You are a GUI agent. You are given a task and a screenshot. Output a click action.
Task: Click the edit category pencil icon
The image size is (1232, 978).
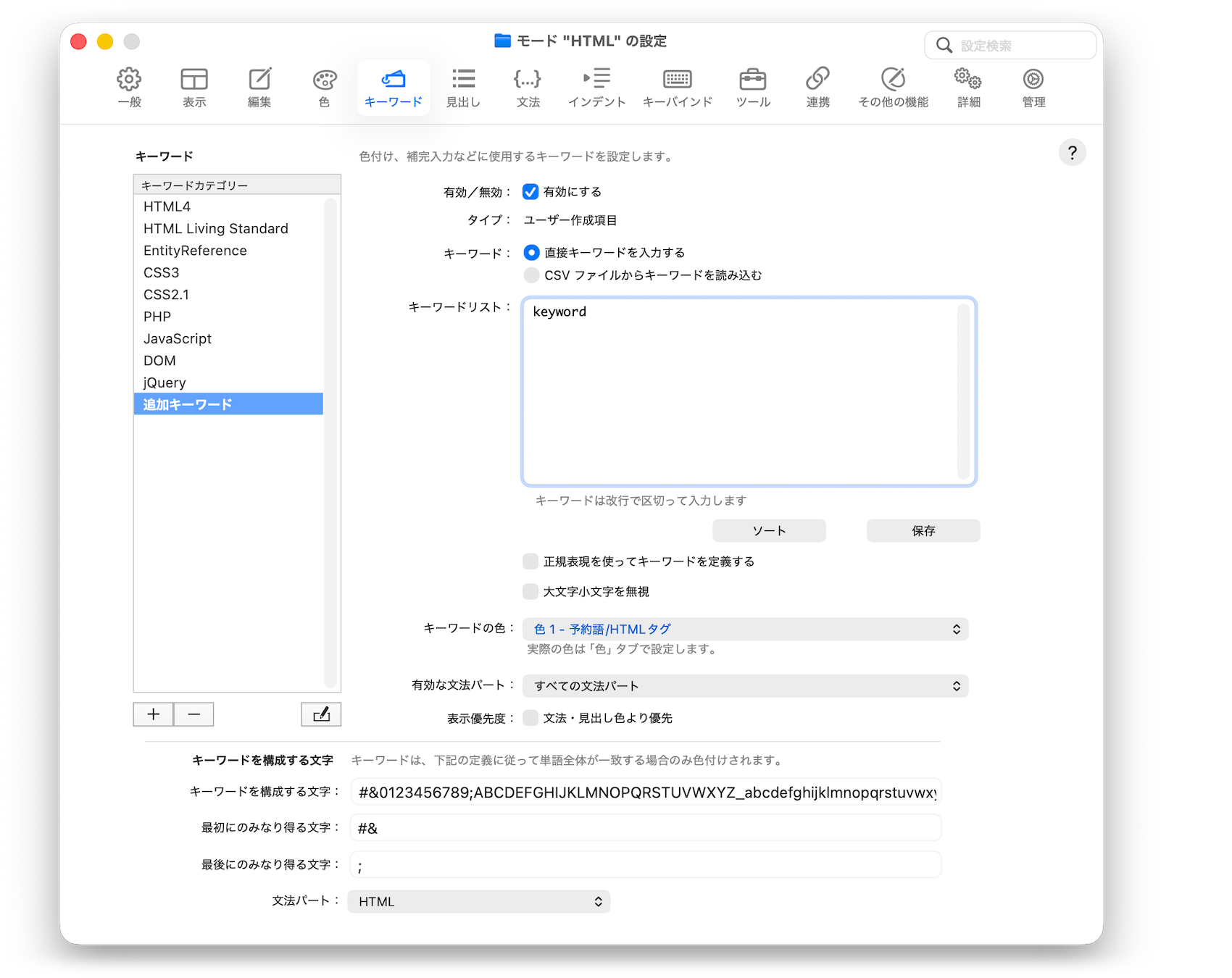pos(321,714)
